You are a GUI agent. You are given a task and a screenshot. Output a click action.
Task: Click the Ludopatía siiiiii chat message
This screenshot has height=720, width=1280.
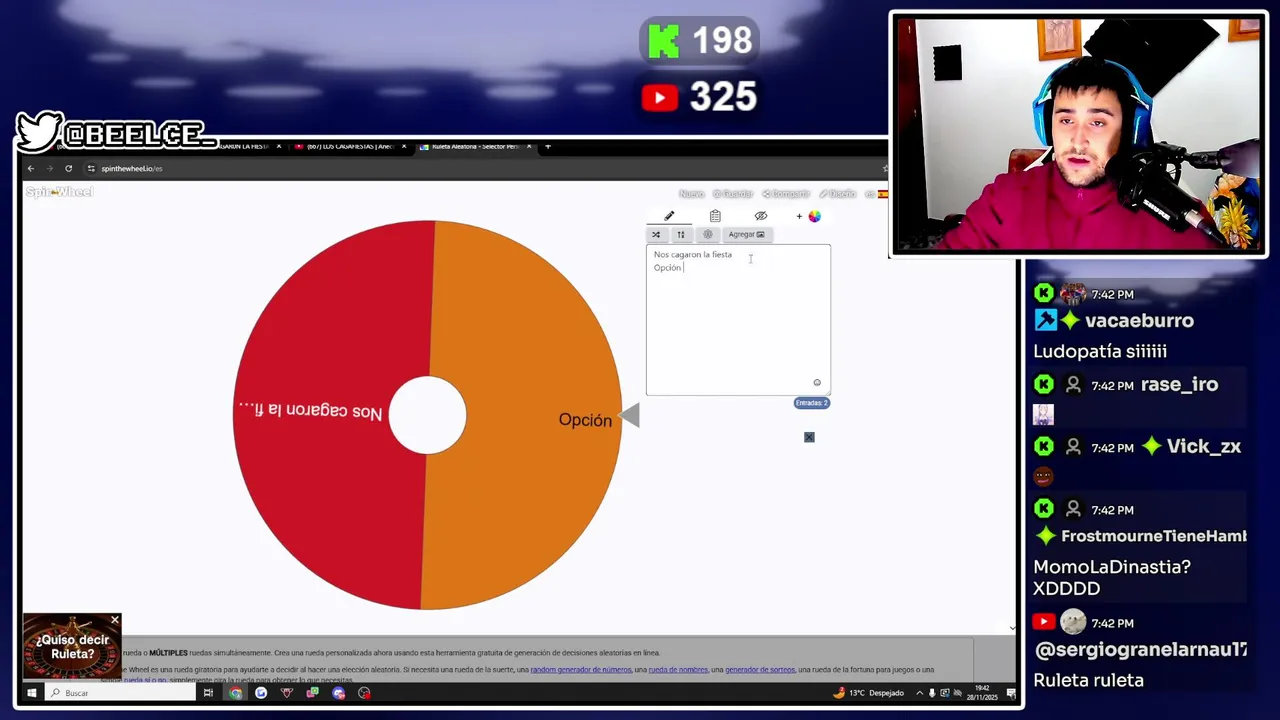1100,352
